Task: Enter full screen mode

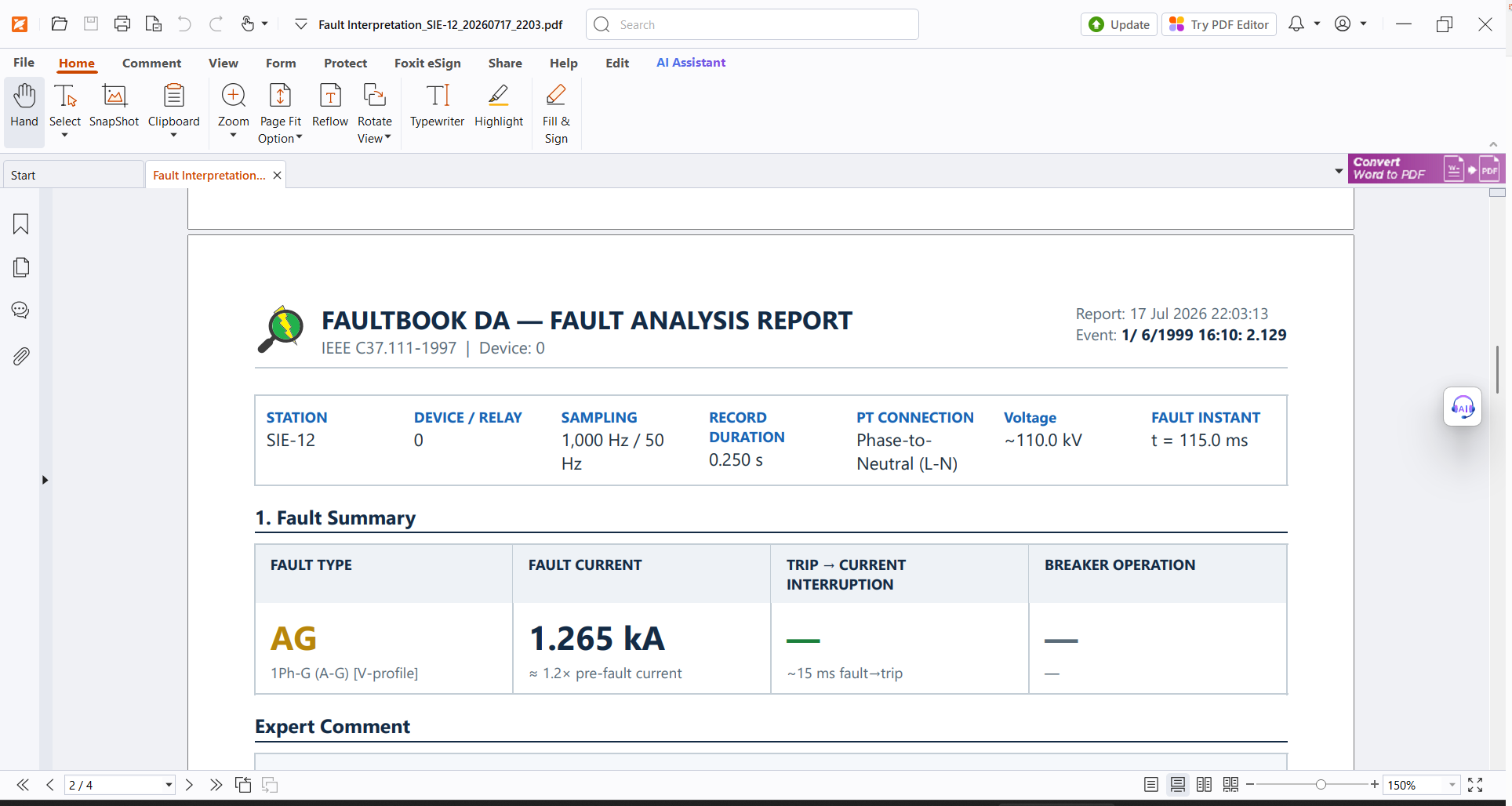Action: tap(1475, 785)
